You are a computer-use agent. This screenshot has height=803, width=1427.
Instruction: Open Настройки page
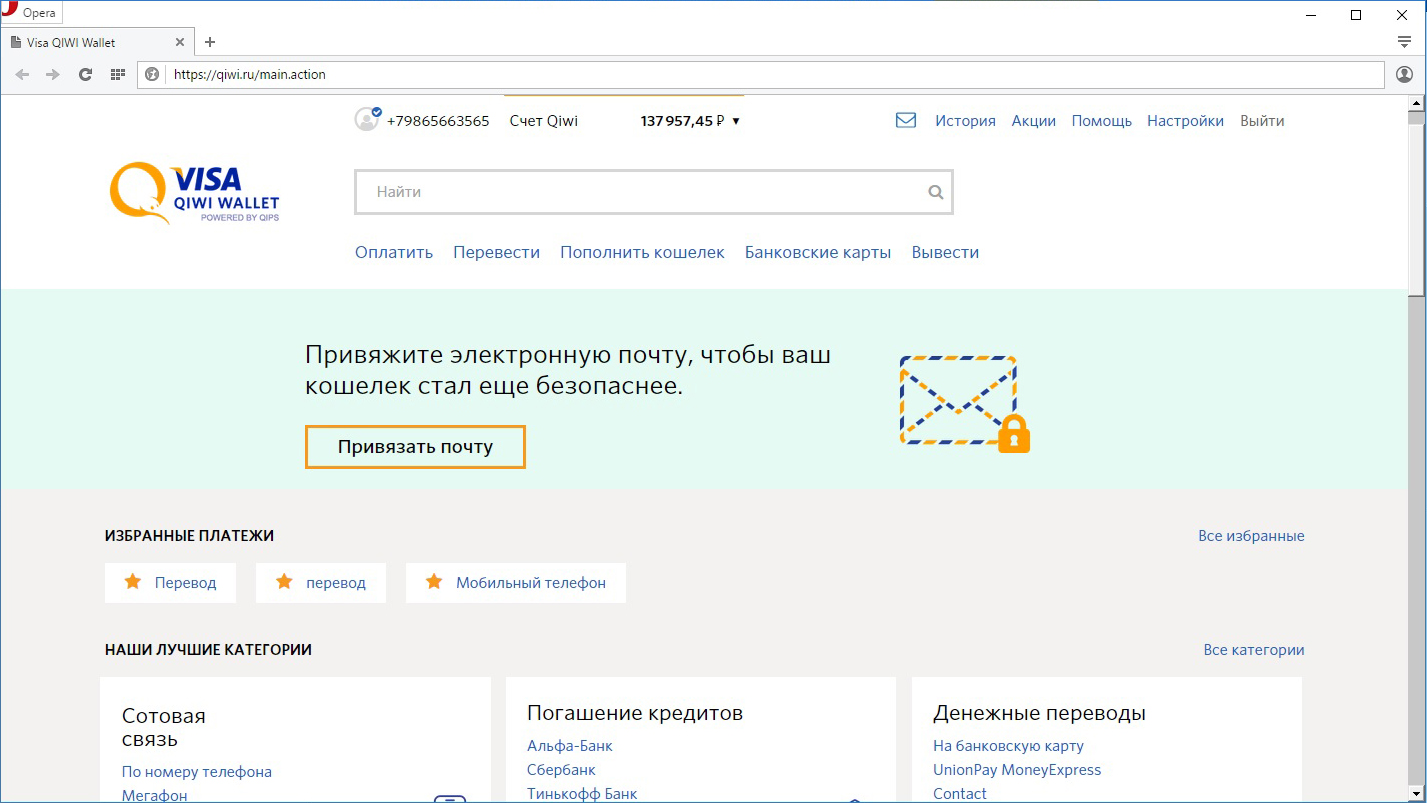click(x=1185, y=120)
